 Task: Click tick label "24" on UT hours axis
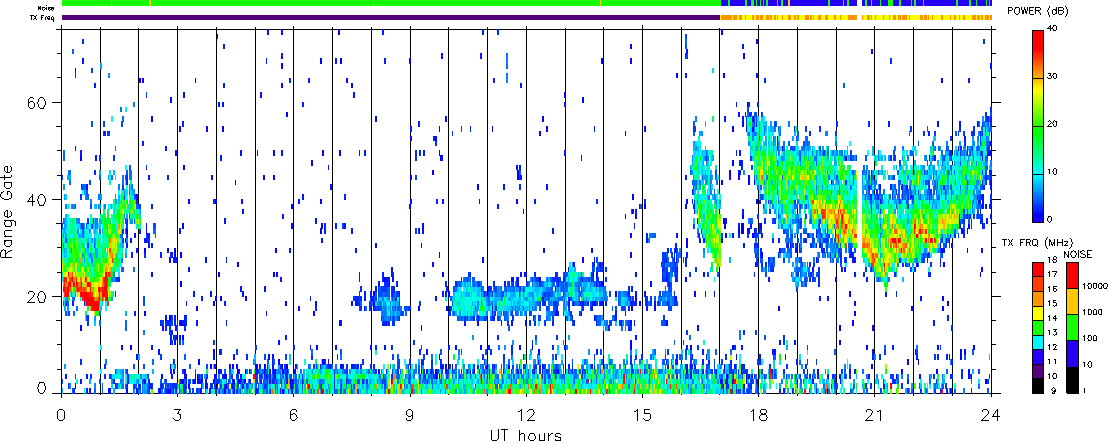(x=991, y=416)
